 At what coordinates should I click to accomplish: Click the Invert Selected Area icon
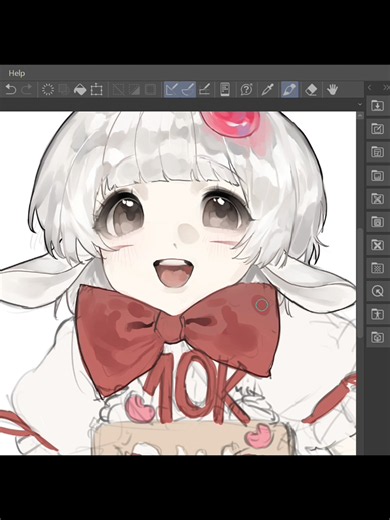click(134, 89)
